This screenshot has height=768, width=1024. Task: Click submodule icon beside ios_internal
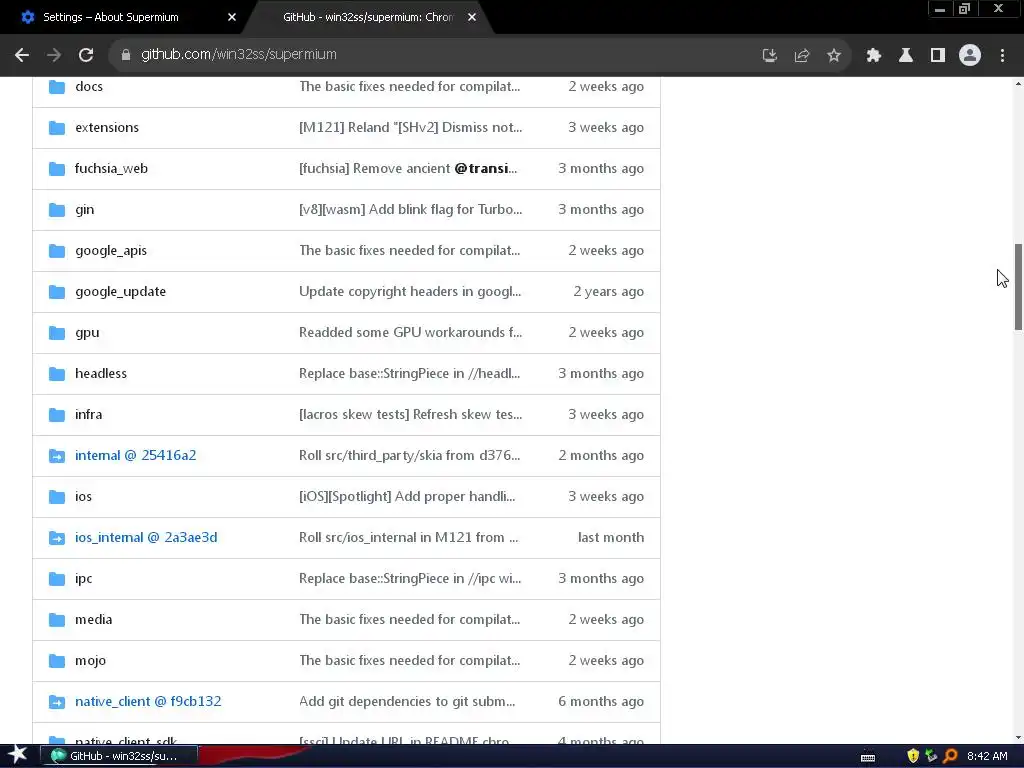point(57,537)
